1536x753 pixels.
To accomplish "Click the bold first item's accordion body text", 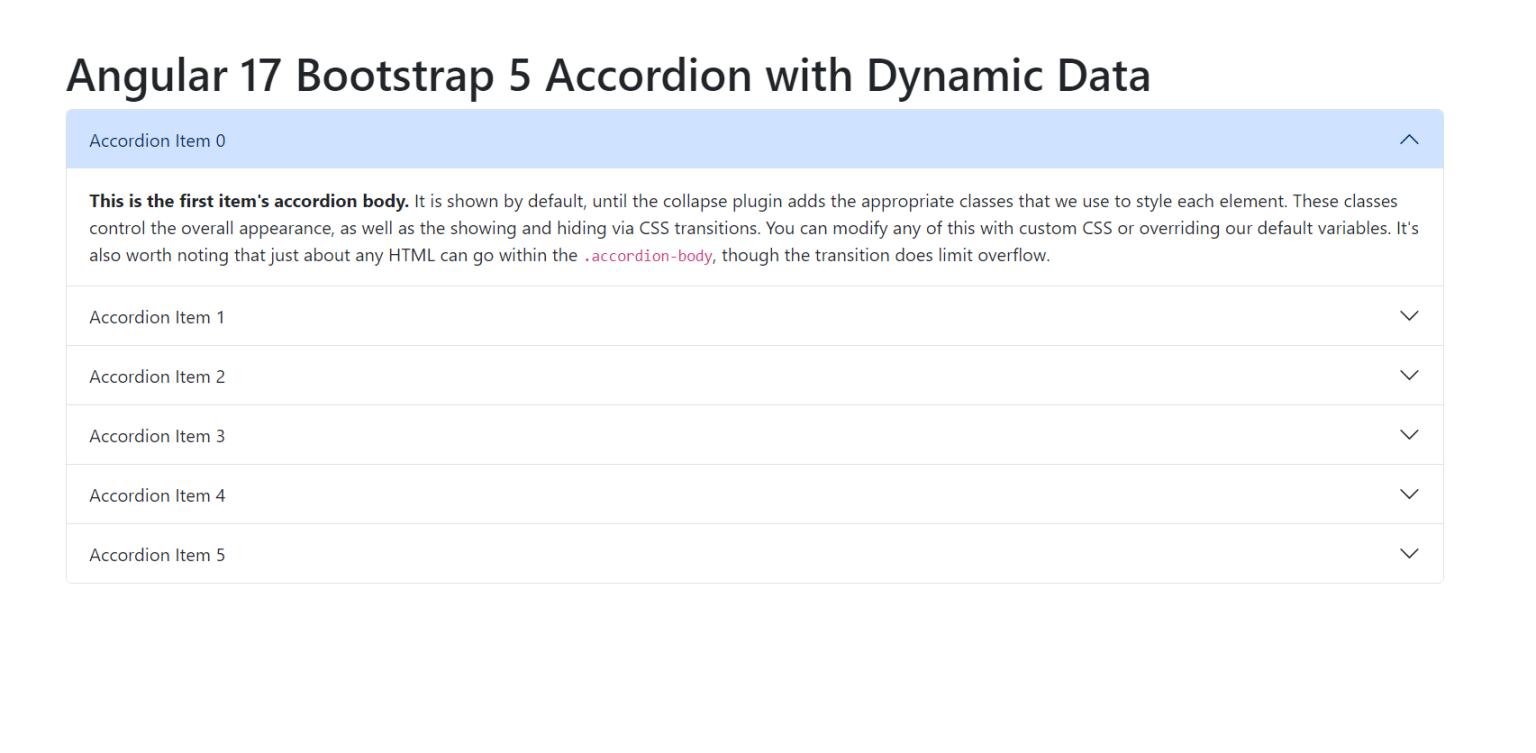I will click(x=249, y=201).
